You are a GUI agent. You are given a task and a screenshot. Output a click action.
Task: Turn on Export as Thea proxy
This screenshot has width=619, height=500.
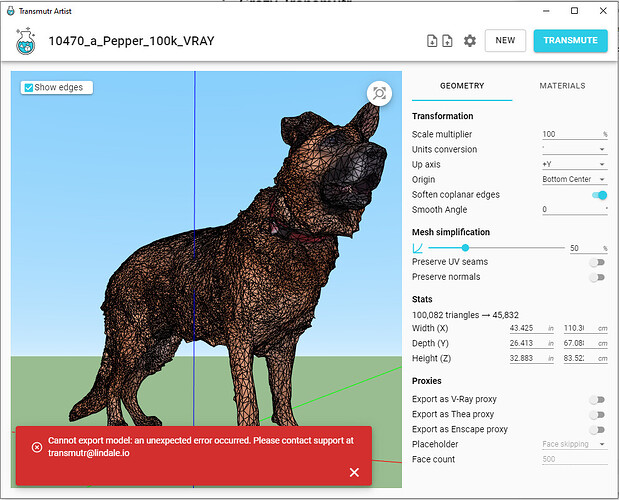(x=597, y=415)
